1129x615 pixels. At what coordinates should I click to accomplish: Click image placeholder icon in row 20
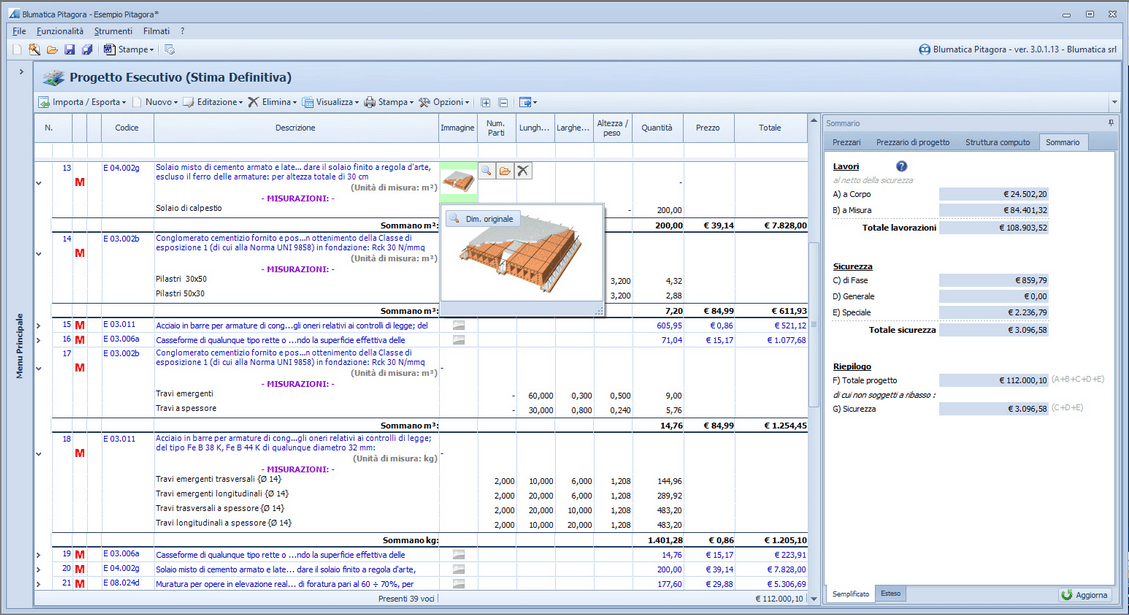[x=459, y=569]
